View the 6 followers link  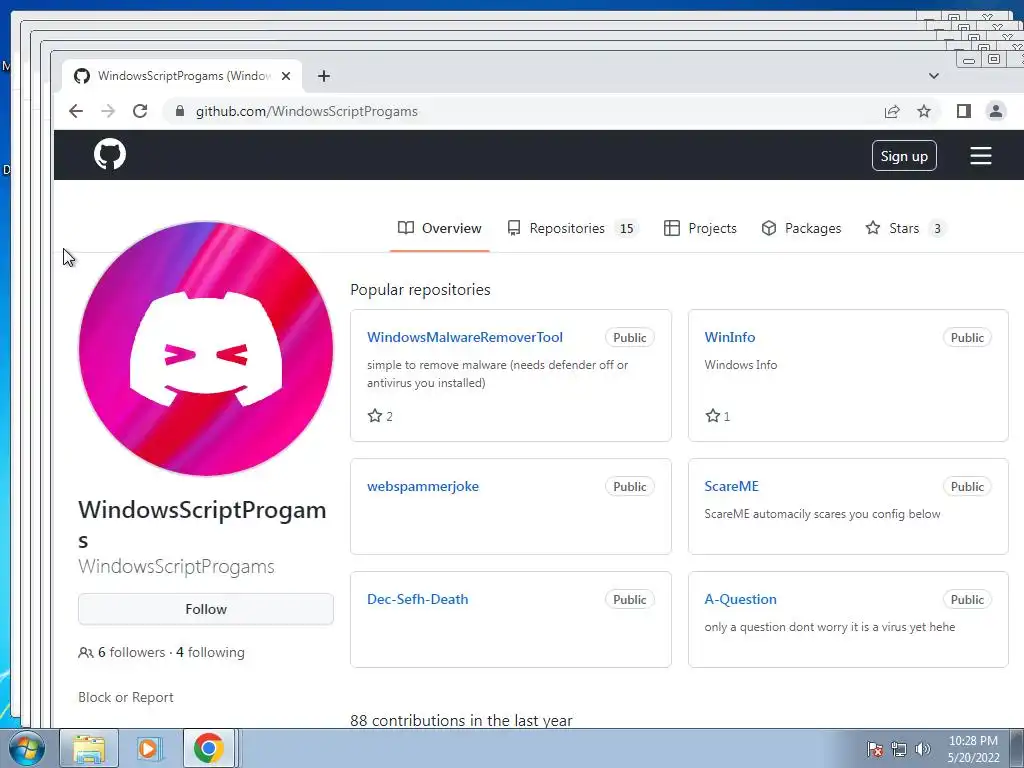point(122,652)
